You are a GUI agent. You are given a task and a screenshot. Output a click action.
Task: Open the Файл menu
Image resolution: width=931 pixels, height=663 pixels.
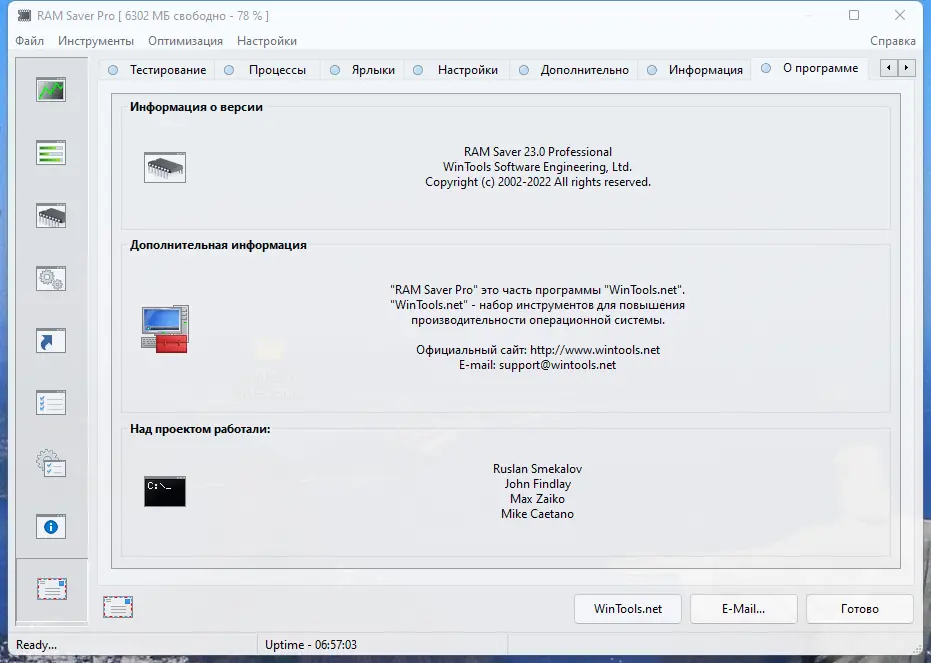(x=30, y=41)
